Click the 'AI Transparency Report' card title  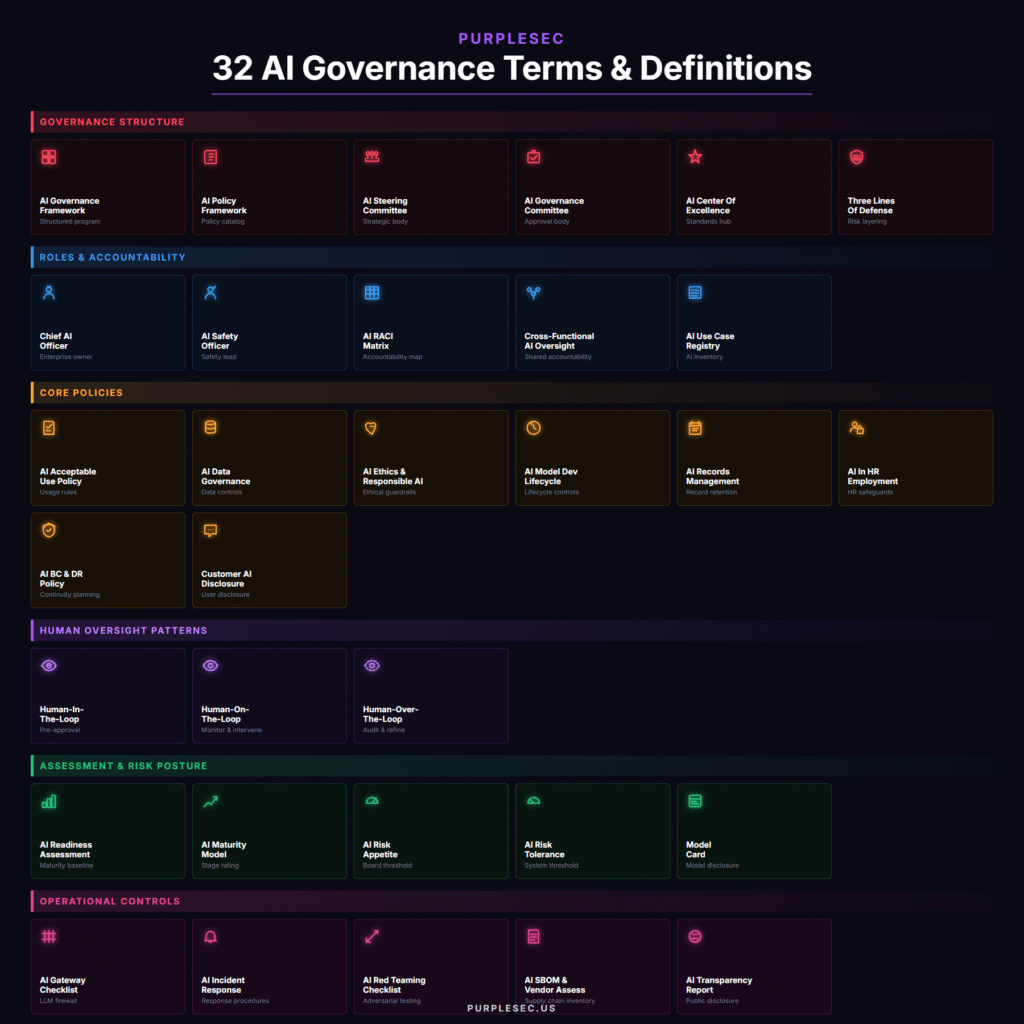point(718,985)
